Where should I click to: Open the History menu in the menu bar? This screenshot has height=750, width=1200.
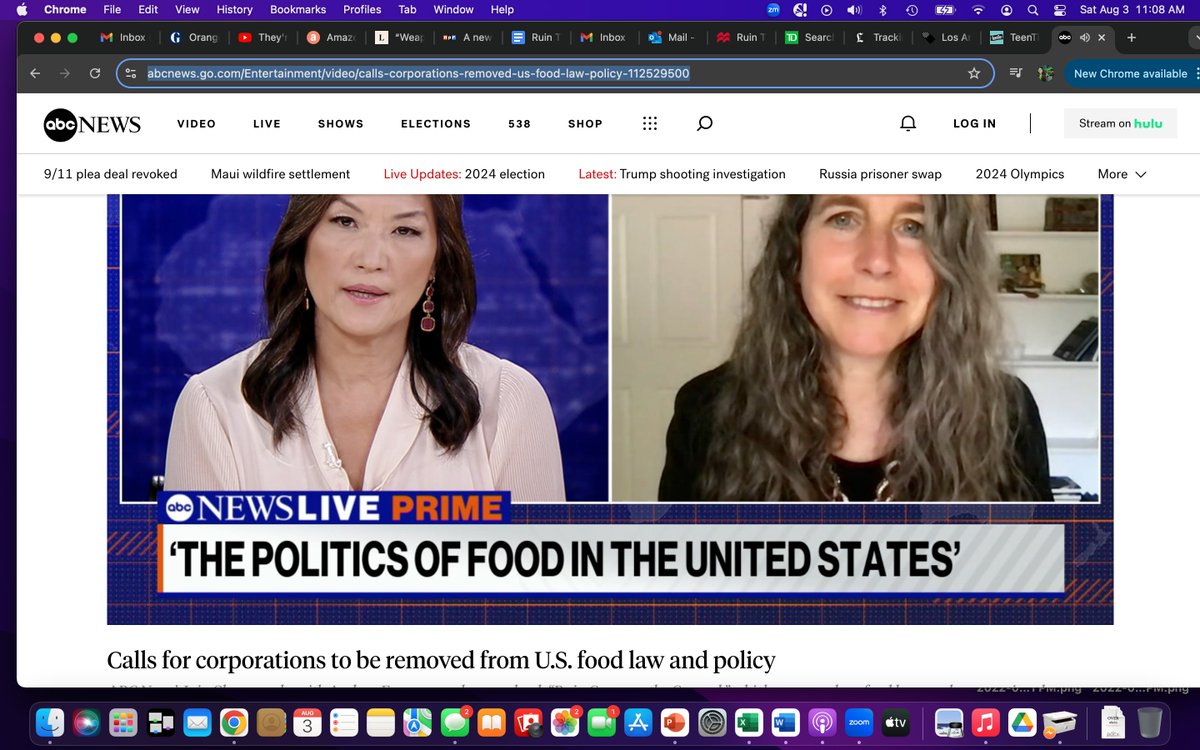(234, 10)
